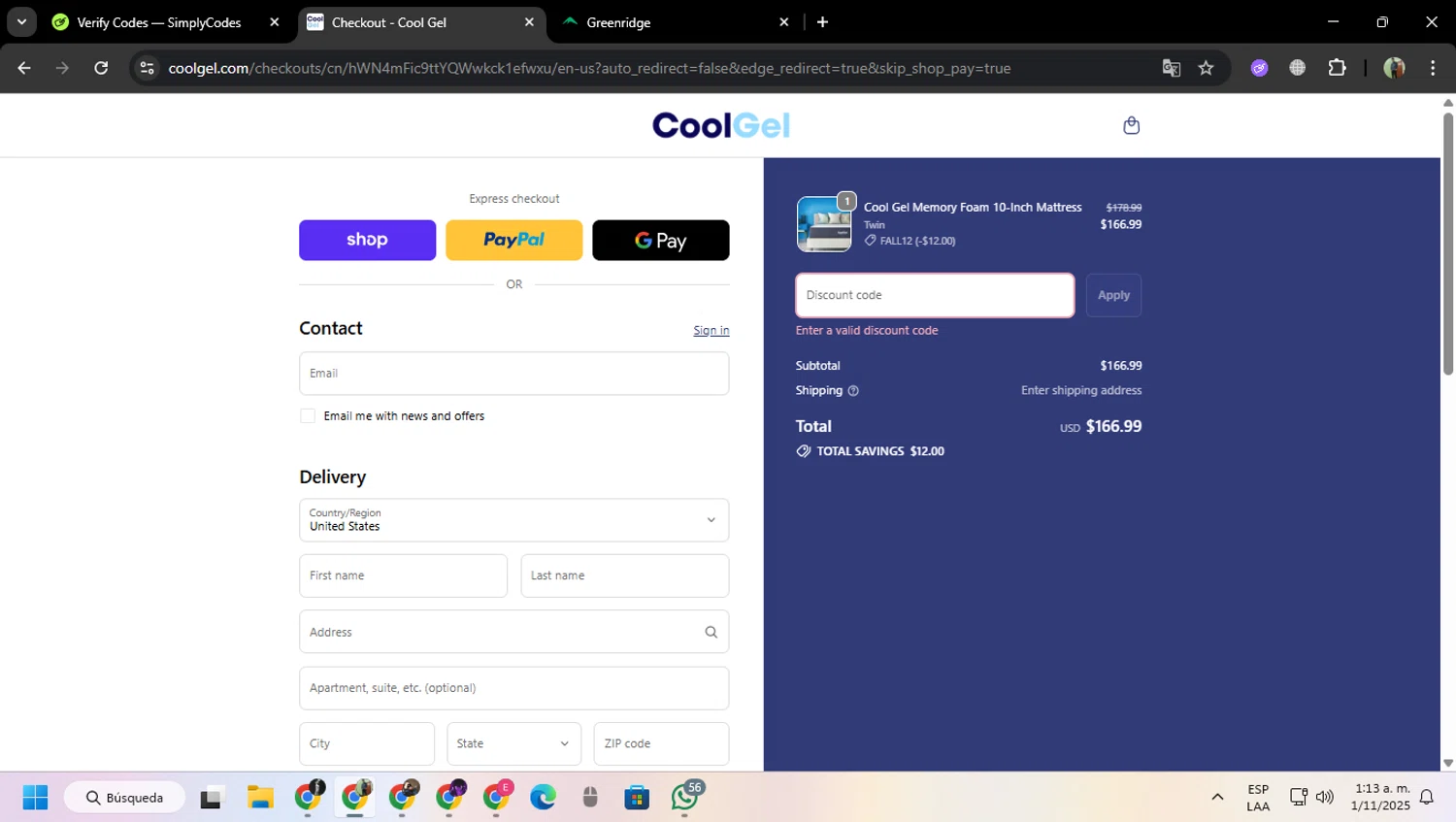The width and height of the screenshot is (1456, 822).
Task: Open the volume control in system tray
Action: point(1325,798)
